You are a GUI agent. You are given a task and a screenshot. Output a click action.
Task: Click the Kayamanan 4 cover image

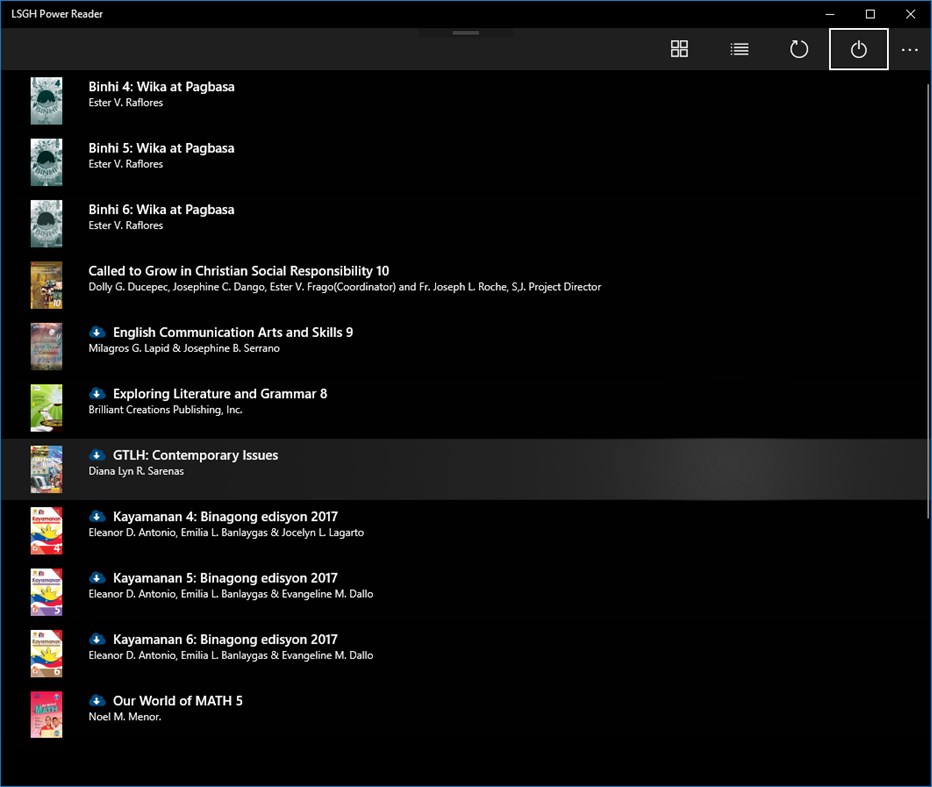(x=46, y=530)
